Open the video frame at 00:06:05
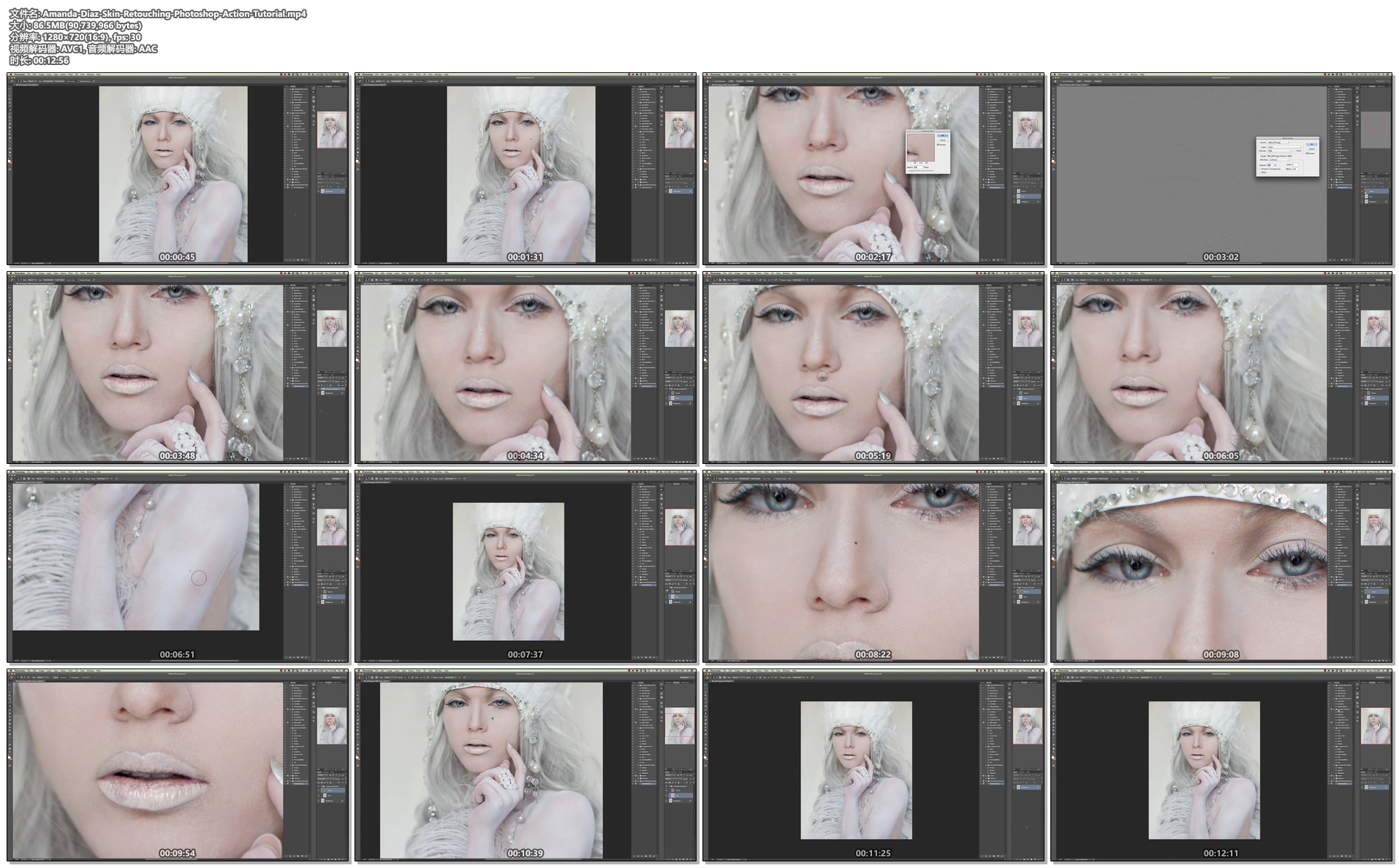The image size is (1399, 868). (1222, 368)
